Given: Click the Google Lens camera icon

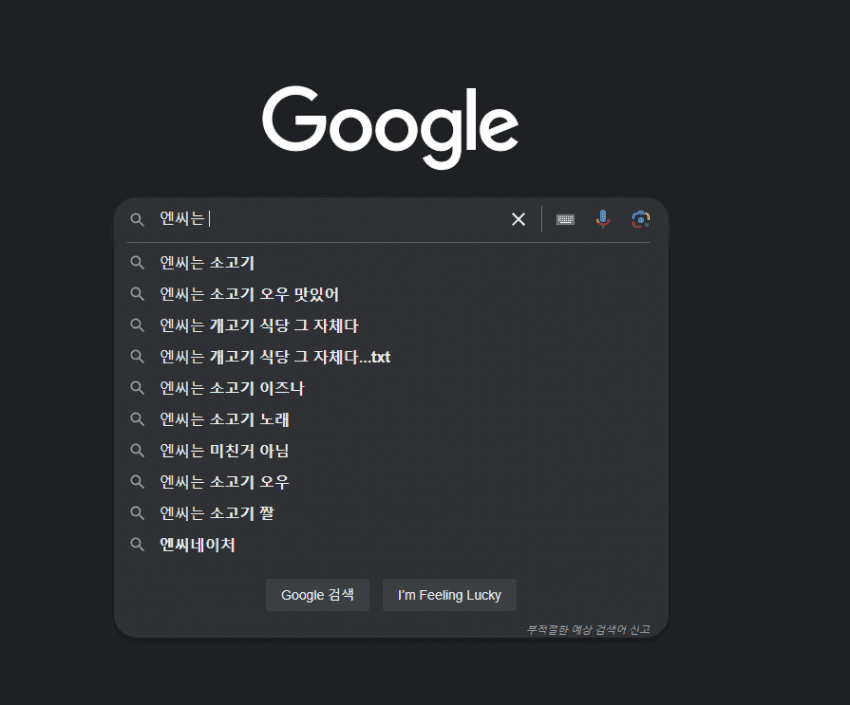Looking at the screenshot, I should click(640, 219).
